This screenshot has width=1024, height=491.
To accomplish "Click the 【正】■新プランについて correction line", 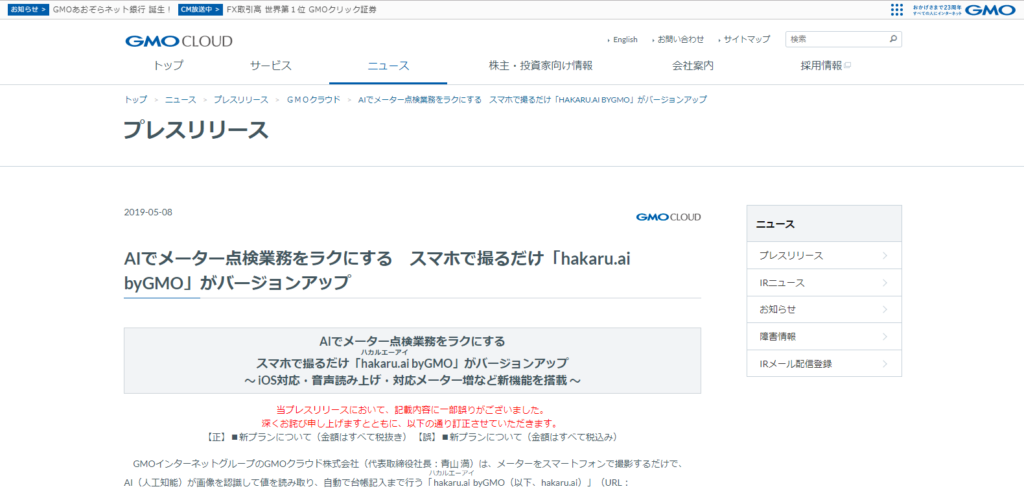I will point(412,436).
